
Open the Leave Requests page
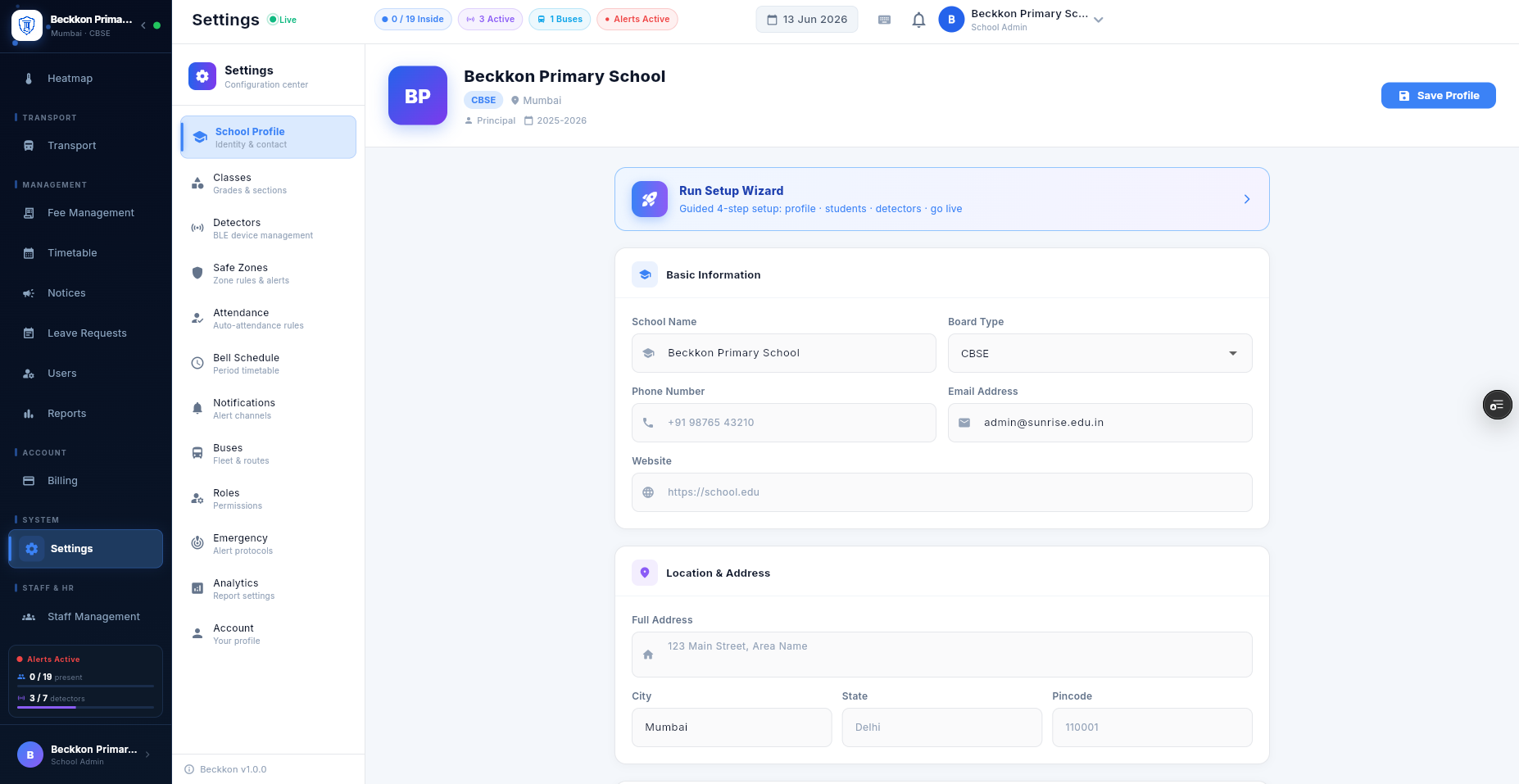(x=85, y=333)
